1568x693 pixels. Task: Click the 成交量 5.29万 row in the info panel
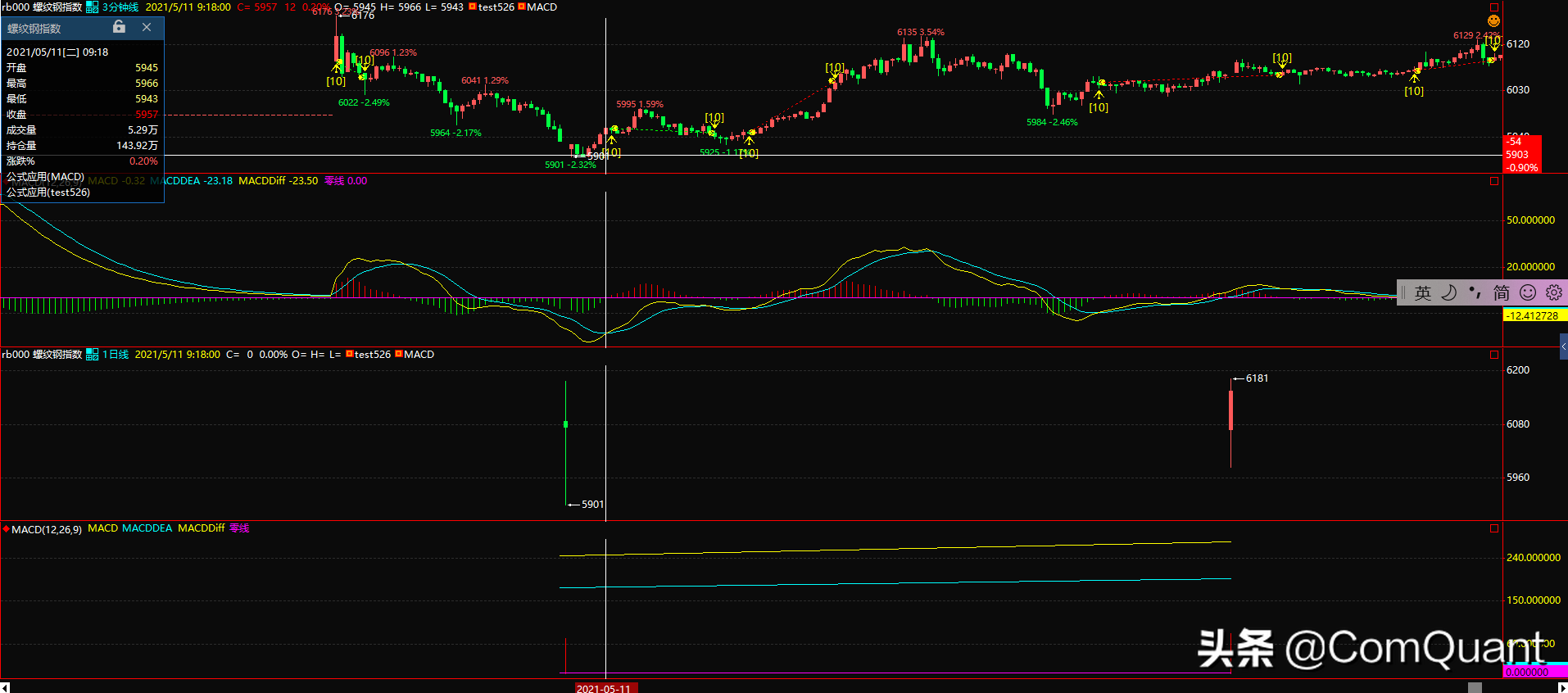click(82, 130)
